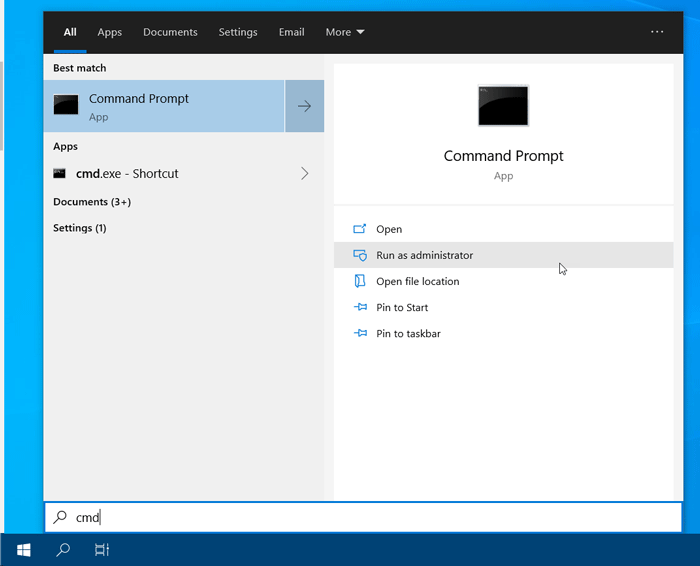Choose Open file location
This screenshot has width=700, height=566.
coord(504,281)
